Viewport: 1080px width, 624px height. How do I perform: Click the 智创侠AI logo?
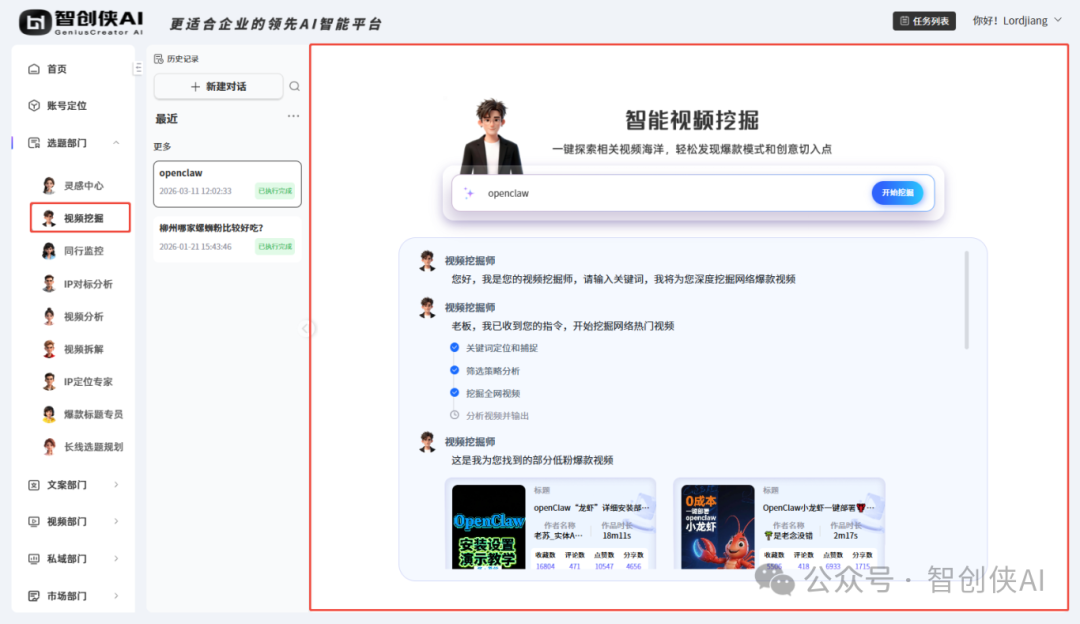tap(81, 22)
